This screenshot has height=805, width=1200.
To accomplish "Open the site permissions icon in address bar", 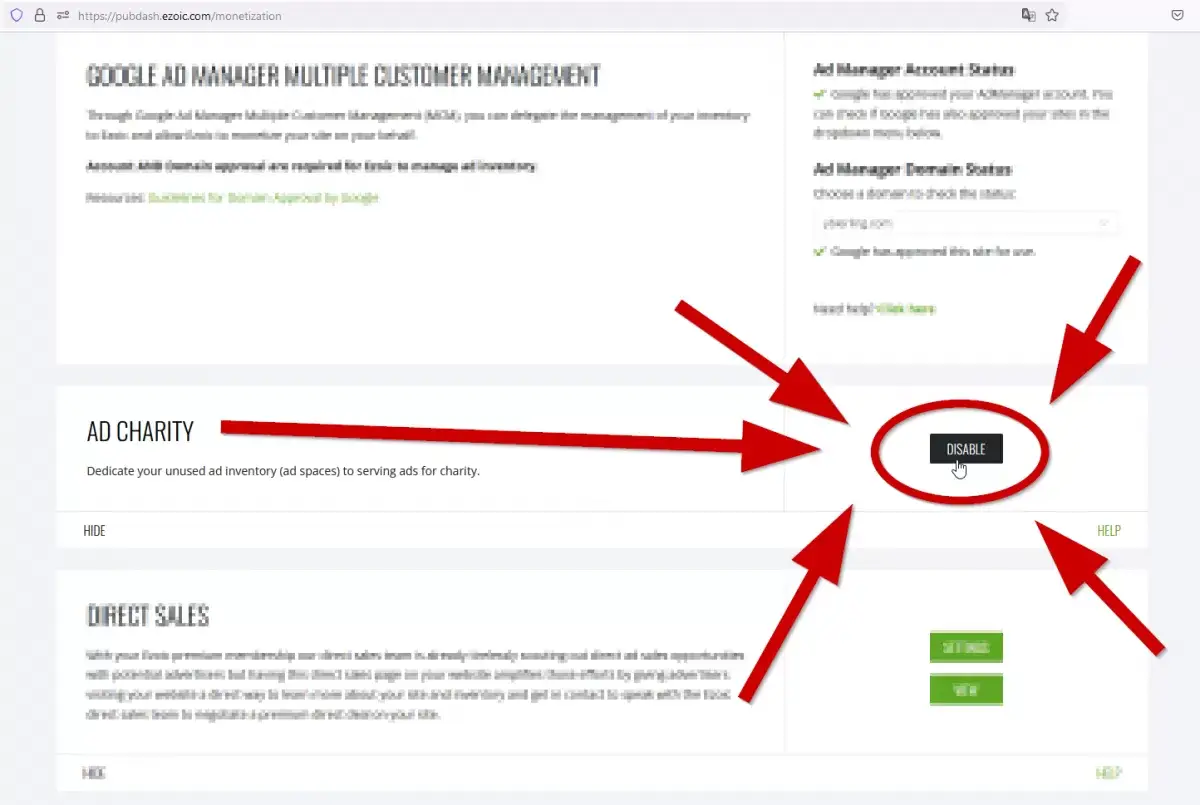I will [63, 15].
